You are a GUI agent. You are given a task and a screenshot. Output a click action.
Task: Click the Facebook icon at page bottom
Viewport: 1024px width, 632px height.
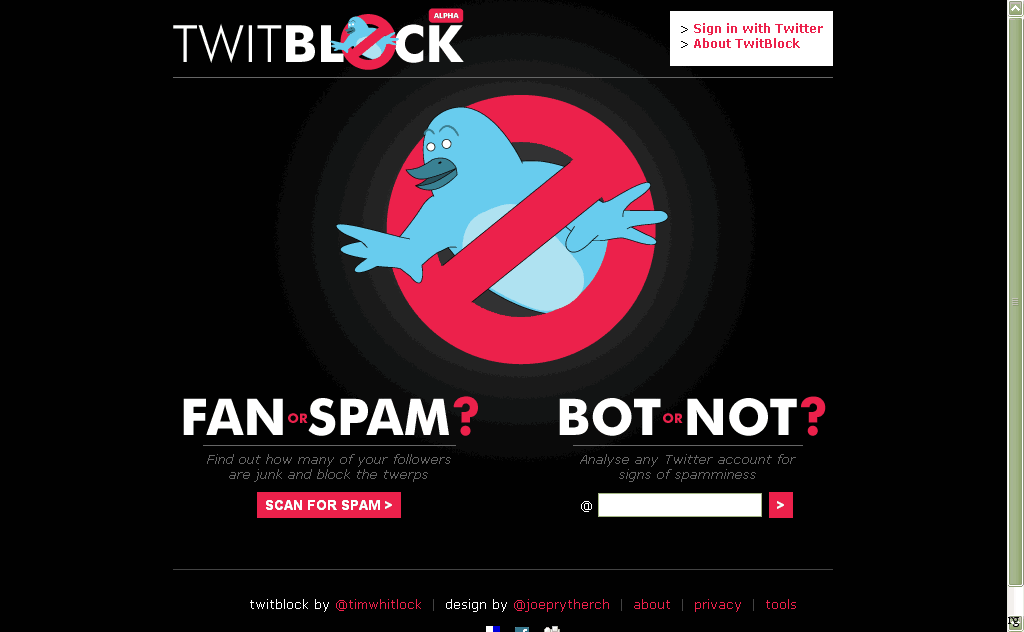(x=522, y=629)
